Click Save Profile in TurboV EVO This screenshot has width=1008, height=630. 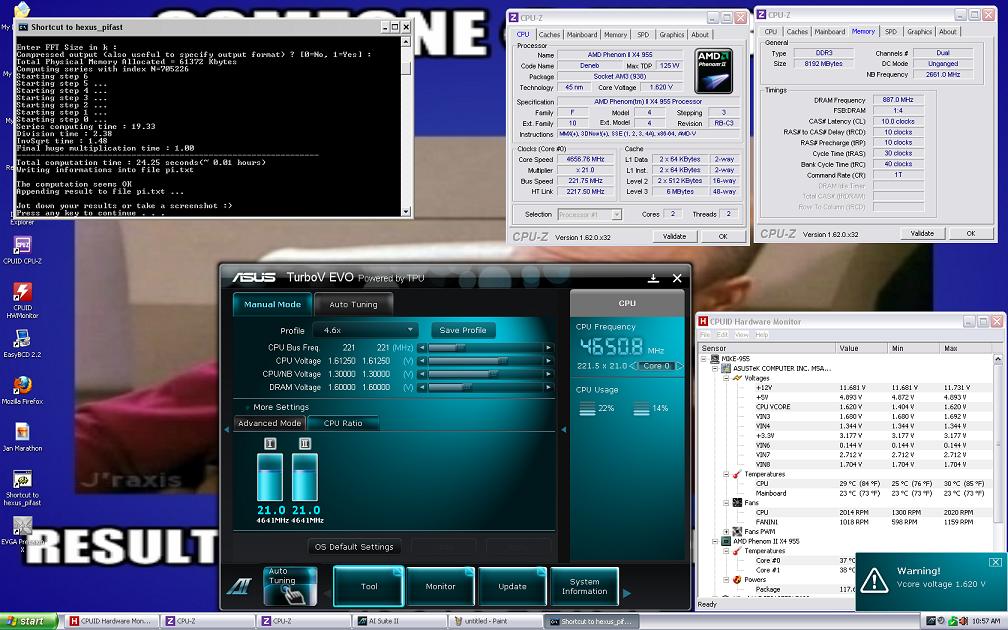pyautogui.click(x=463, y=330)
